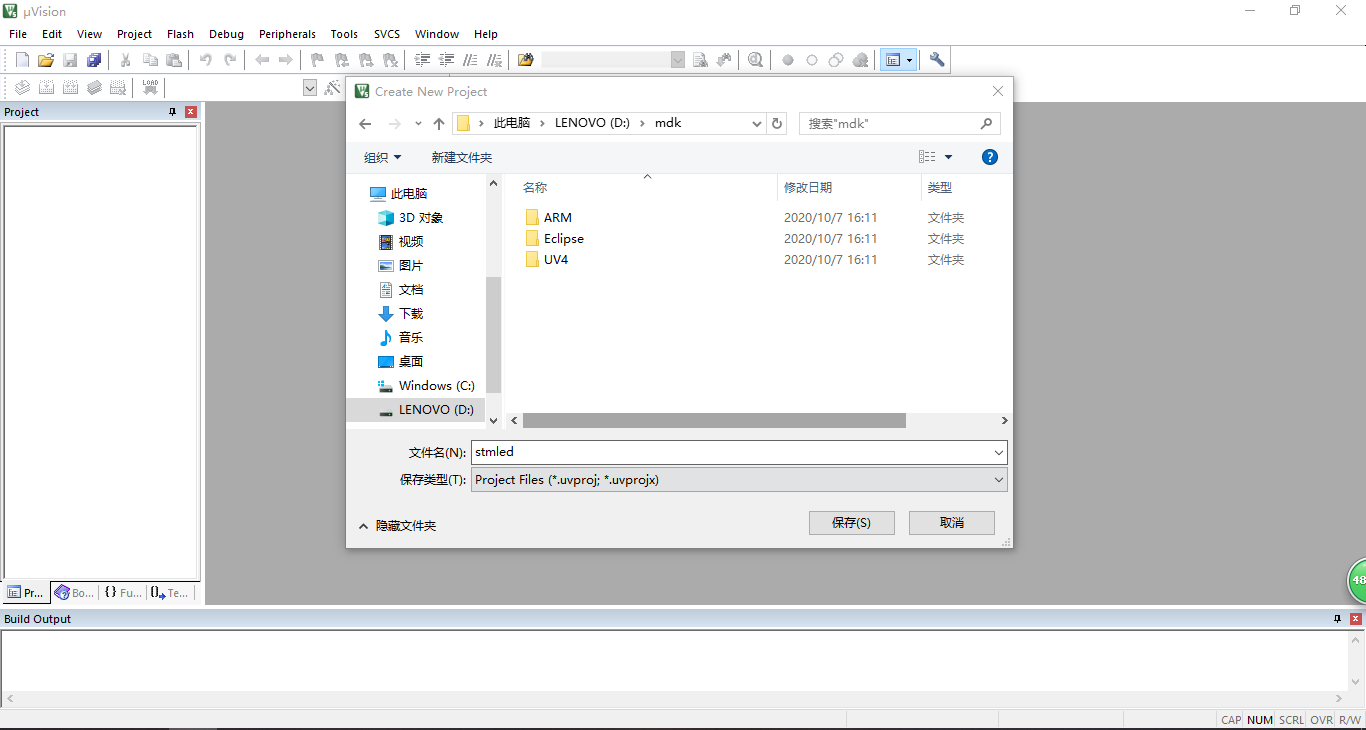Open the find text combo box dropdown
Screen dimensions: 1366x730
tap(678, 60)
